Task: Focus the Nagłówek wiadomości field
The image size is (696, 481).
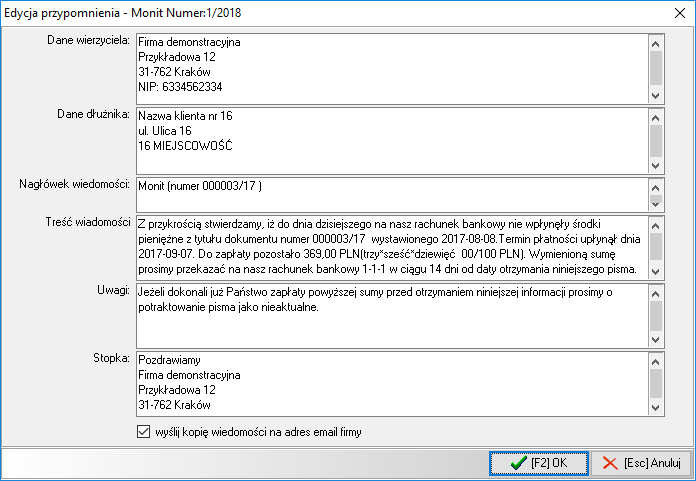Action: coord(390,194)
